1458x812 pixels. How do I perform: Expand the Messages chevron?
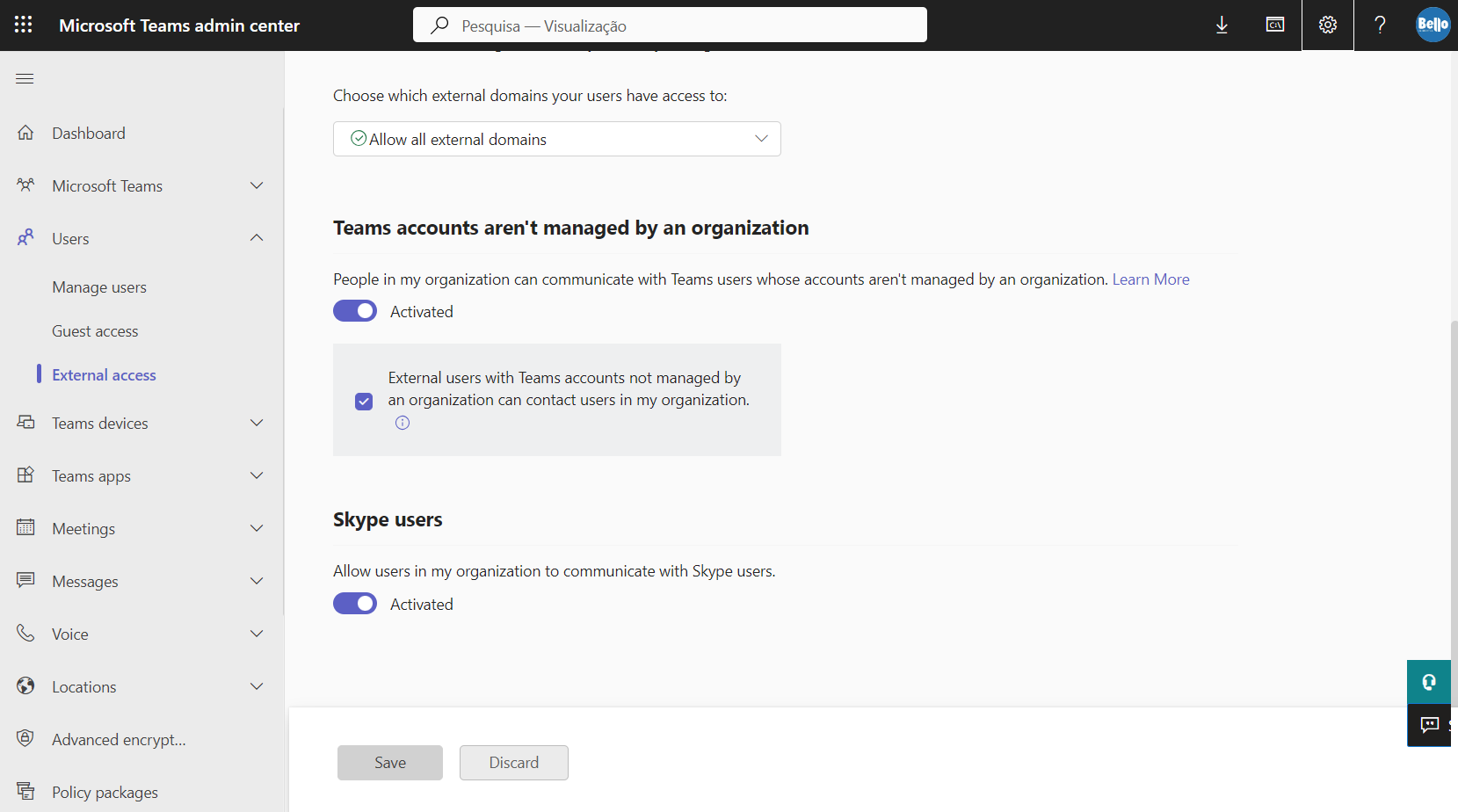257,581
